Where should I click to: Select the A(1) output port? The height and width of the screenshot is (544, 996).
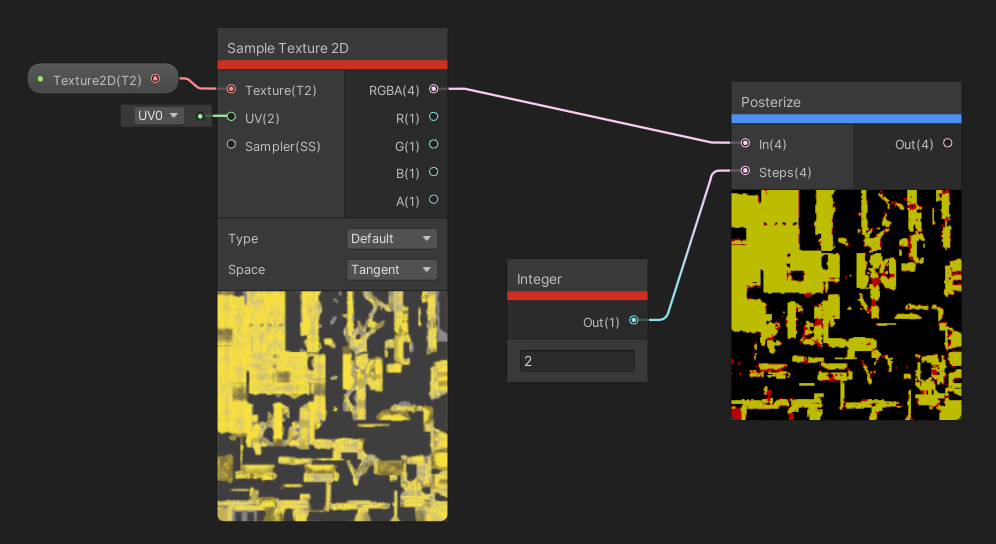(433, 201)
